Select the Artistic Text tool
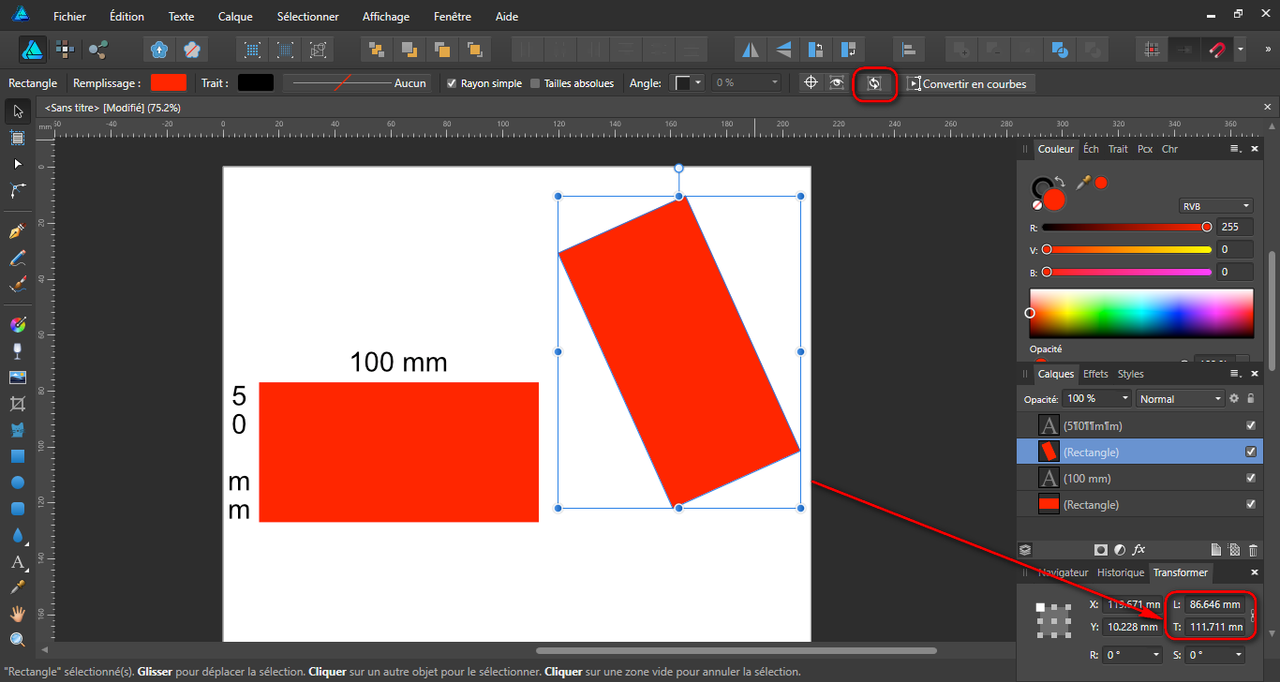This screenshot has width=1280, height=682. tap(17, 562)
